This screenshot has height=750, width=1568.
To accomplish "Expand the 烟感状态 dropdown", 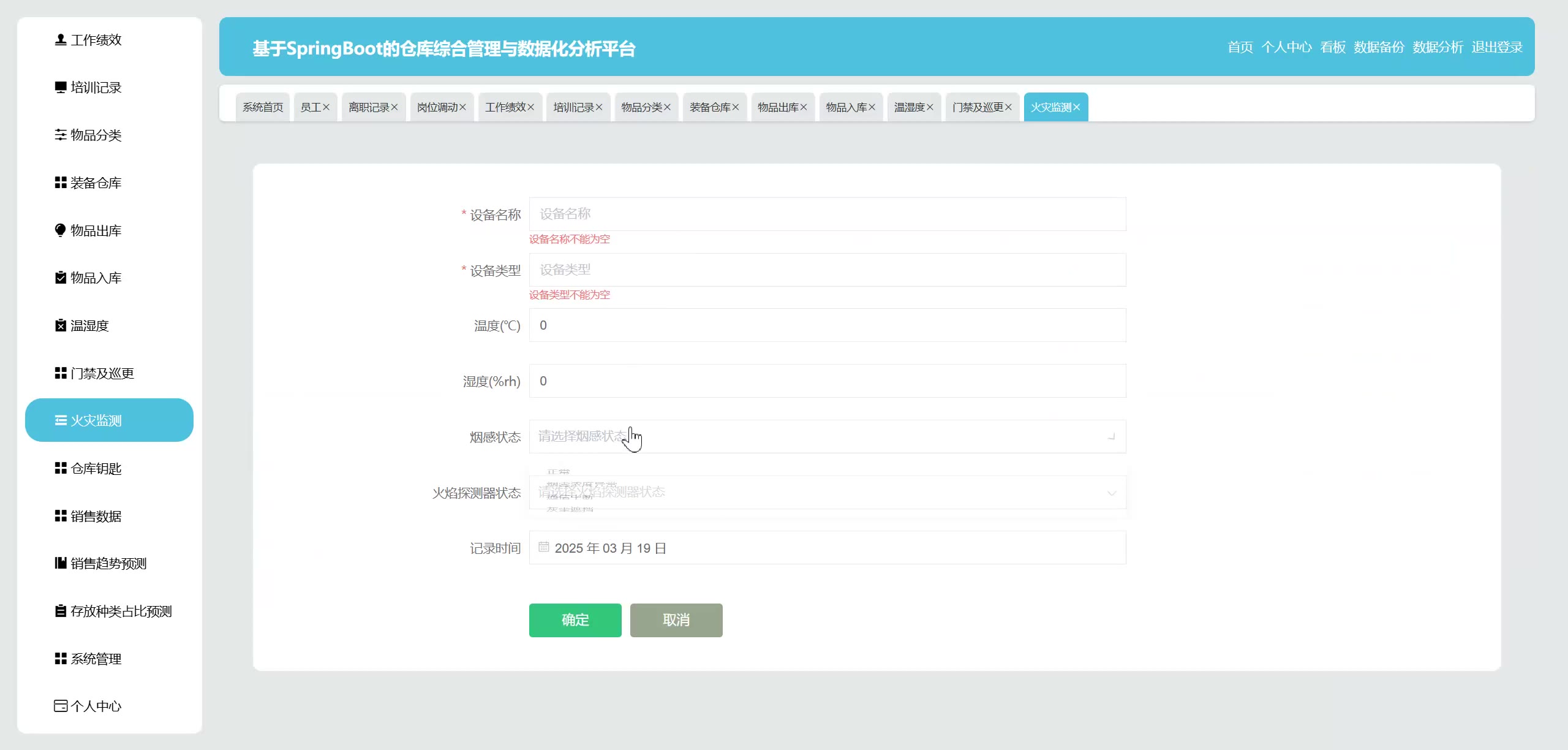I will point(827,436).
